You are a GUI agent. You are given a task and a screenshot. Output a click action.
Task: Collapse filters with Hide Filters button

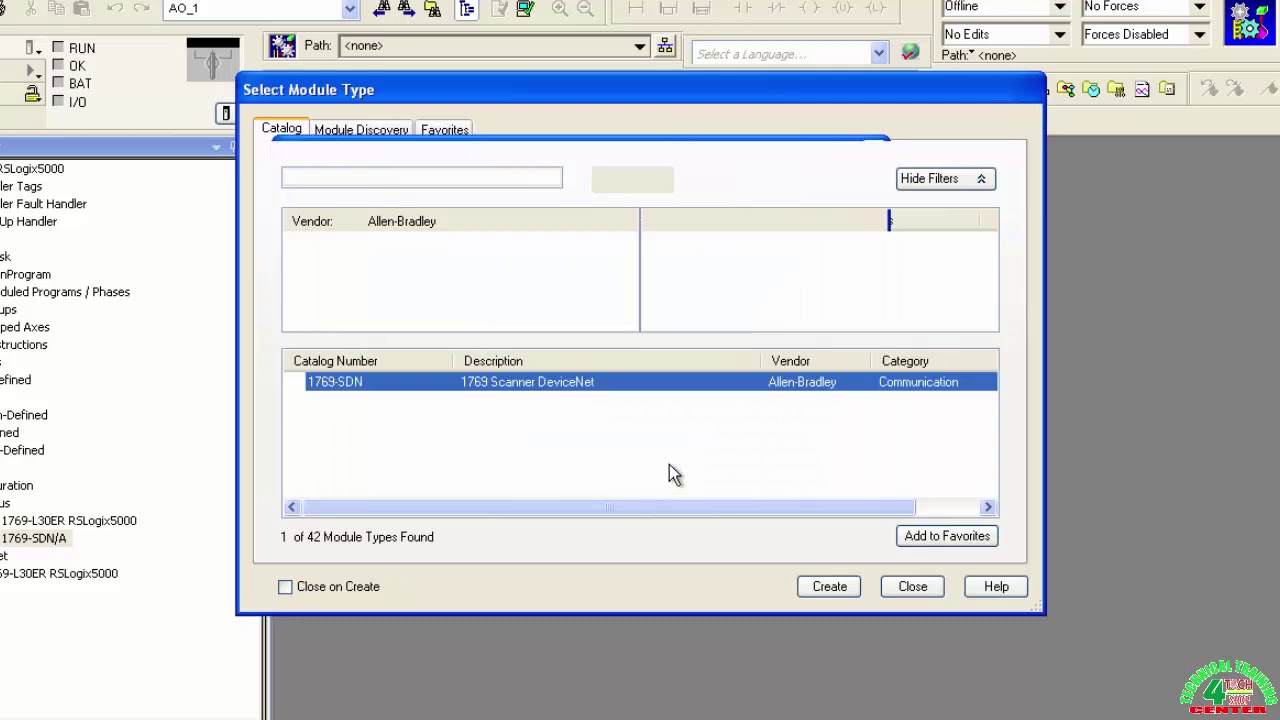pos(945,179)
